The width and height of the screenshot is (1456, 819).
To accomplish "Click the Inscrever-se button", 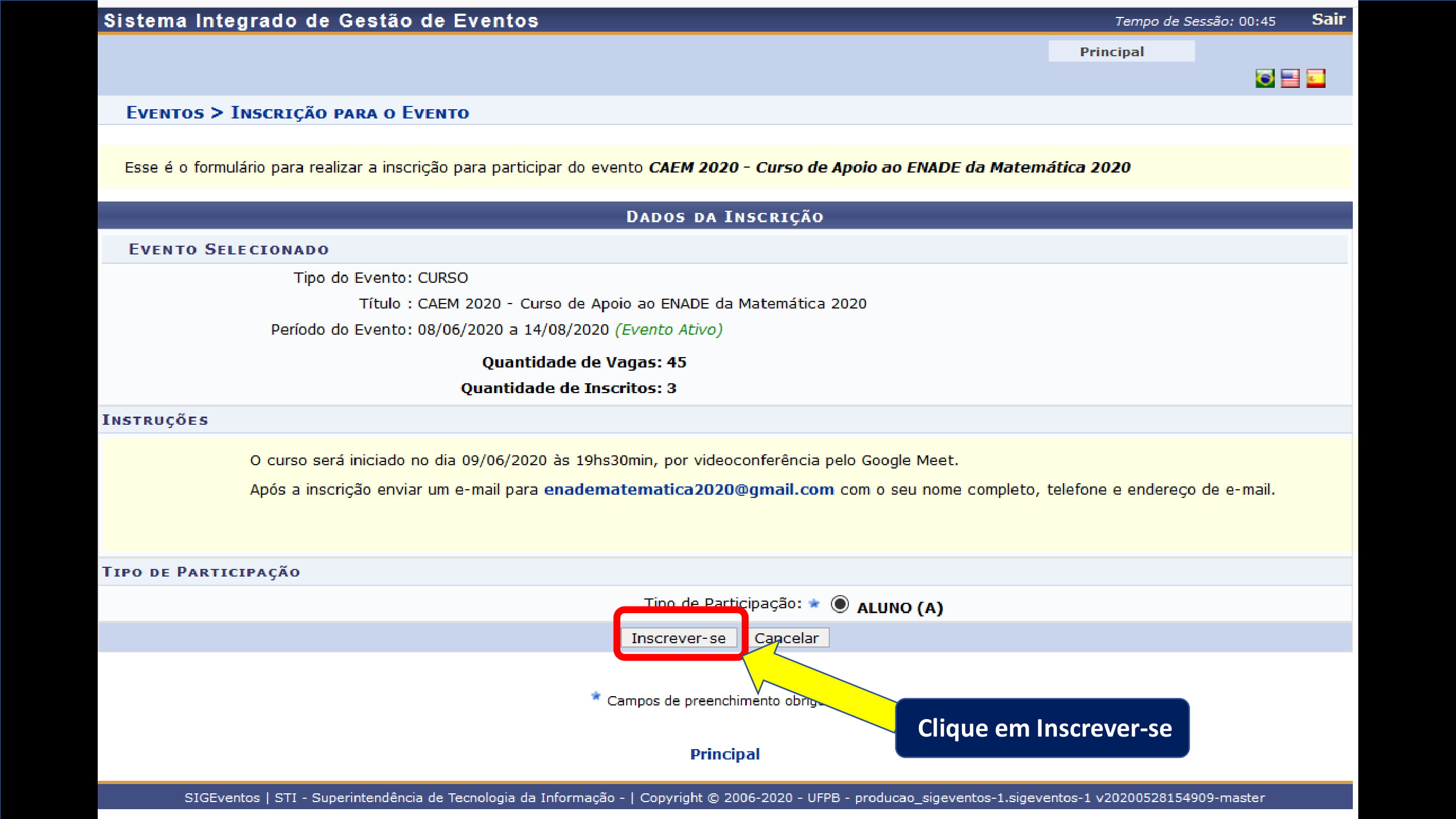I will click(x=679, y=638).
